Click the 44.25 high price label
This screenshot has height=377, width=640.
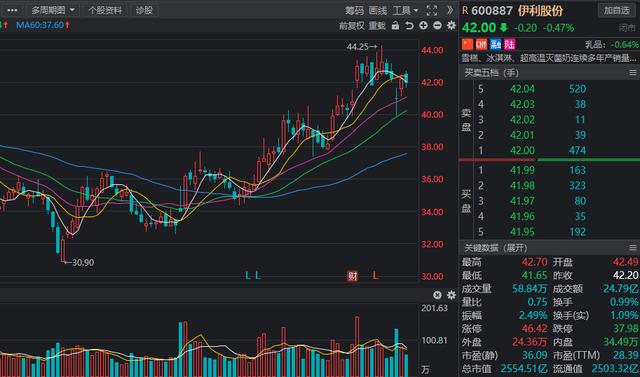coord(358,47)
